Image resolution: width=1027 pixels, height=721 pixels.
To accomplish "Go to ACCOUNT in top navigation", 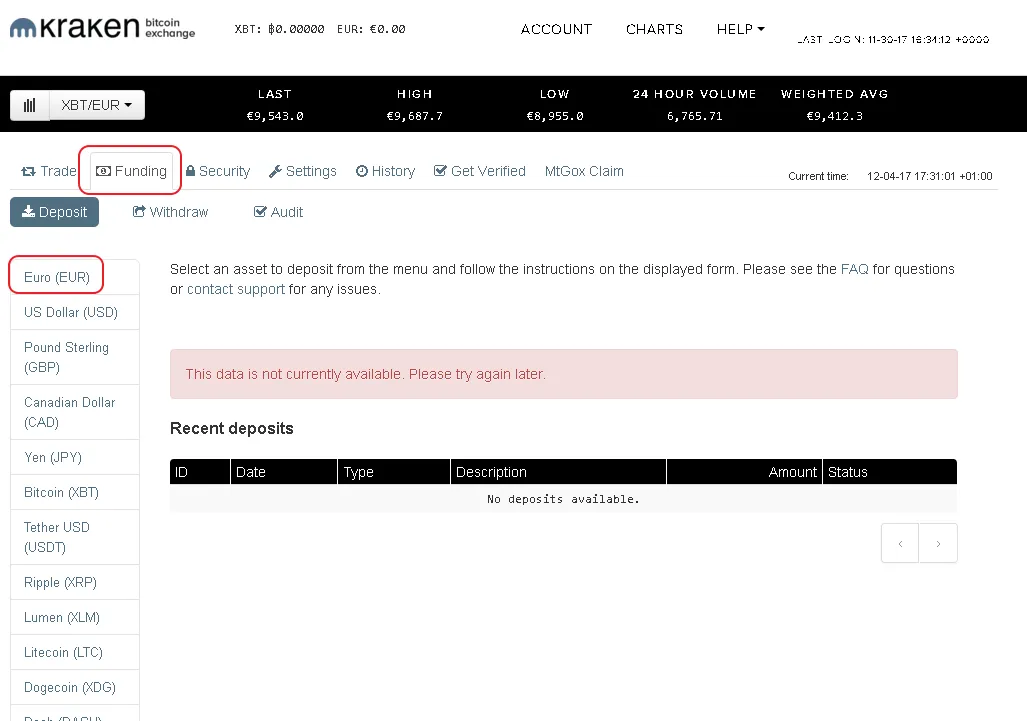I will [x=556, y=29].
